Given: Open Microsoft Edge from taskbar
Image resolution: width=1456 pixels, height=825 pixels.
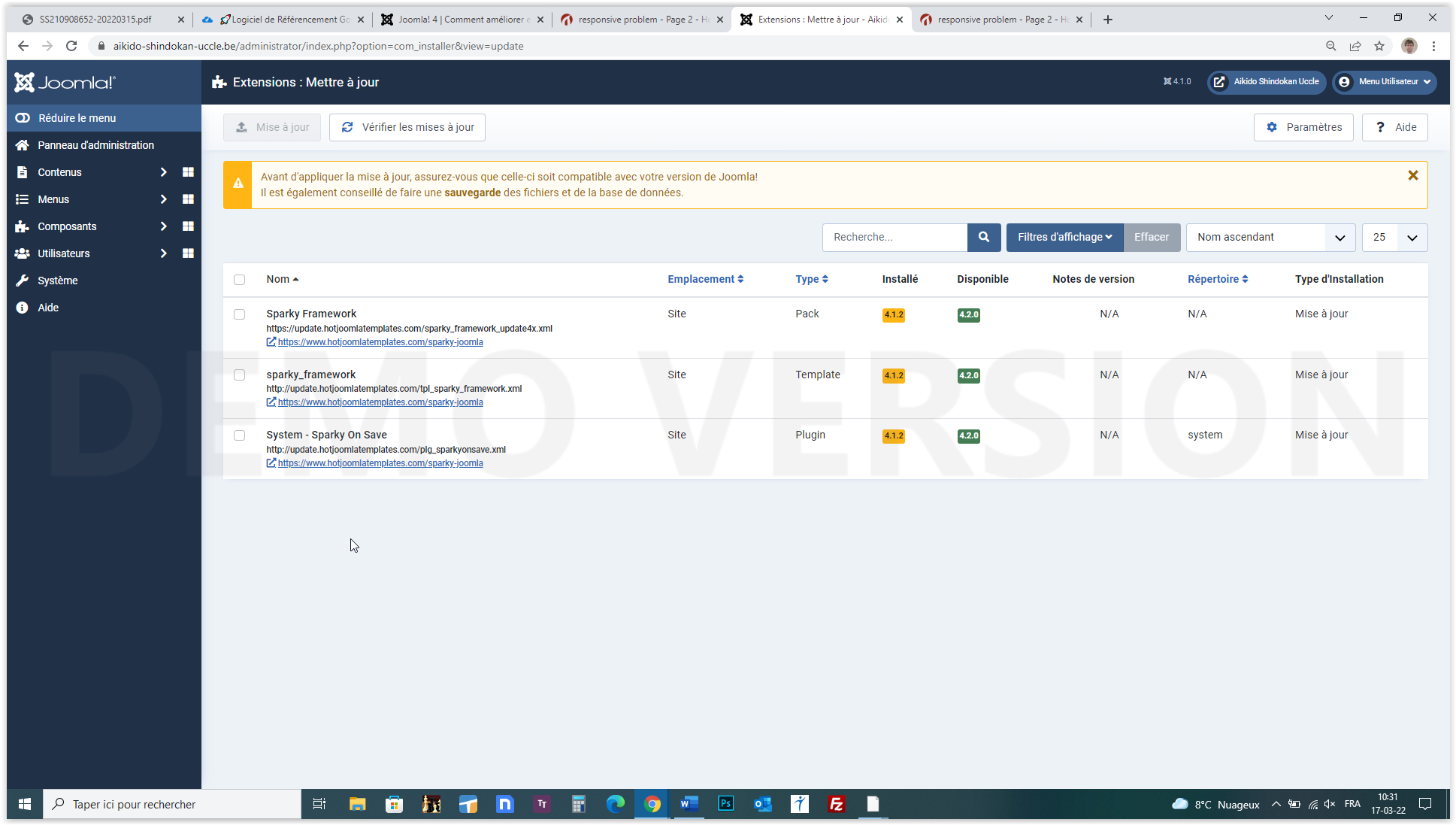Looking at the screenshot, I should [x=616, y=804].
